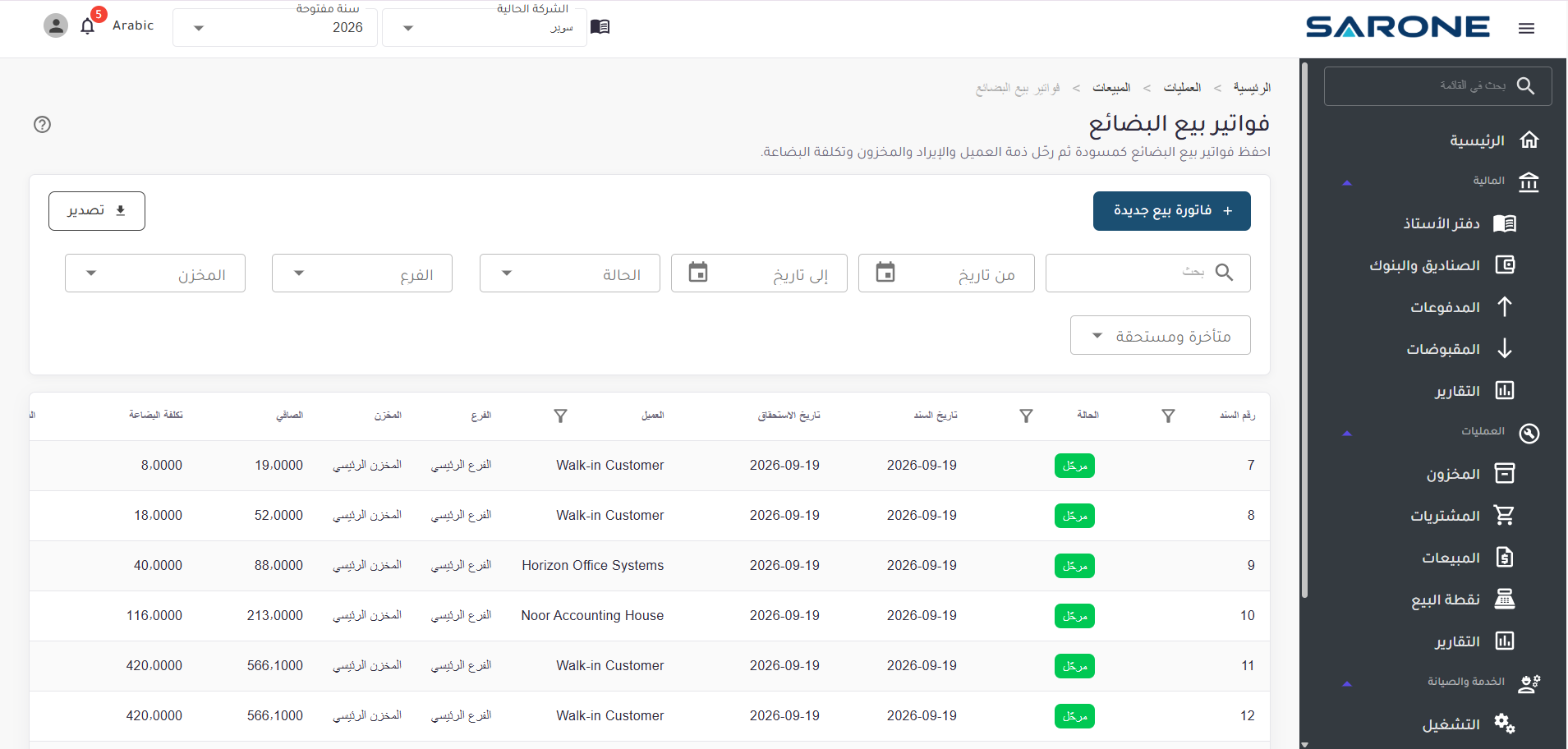Open the المخزن warehouse dropdown
Screen dimensions: 1568x749
(x=155, y=273)
